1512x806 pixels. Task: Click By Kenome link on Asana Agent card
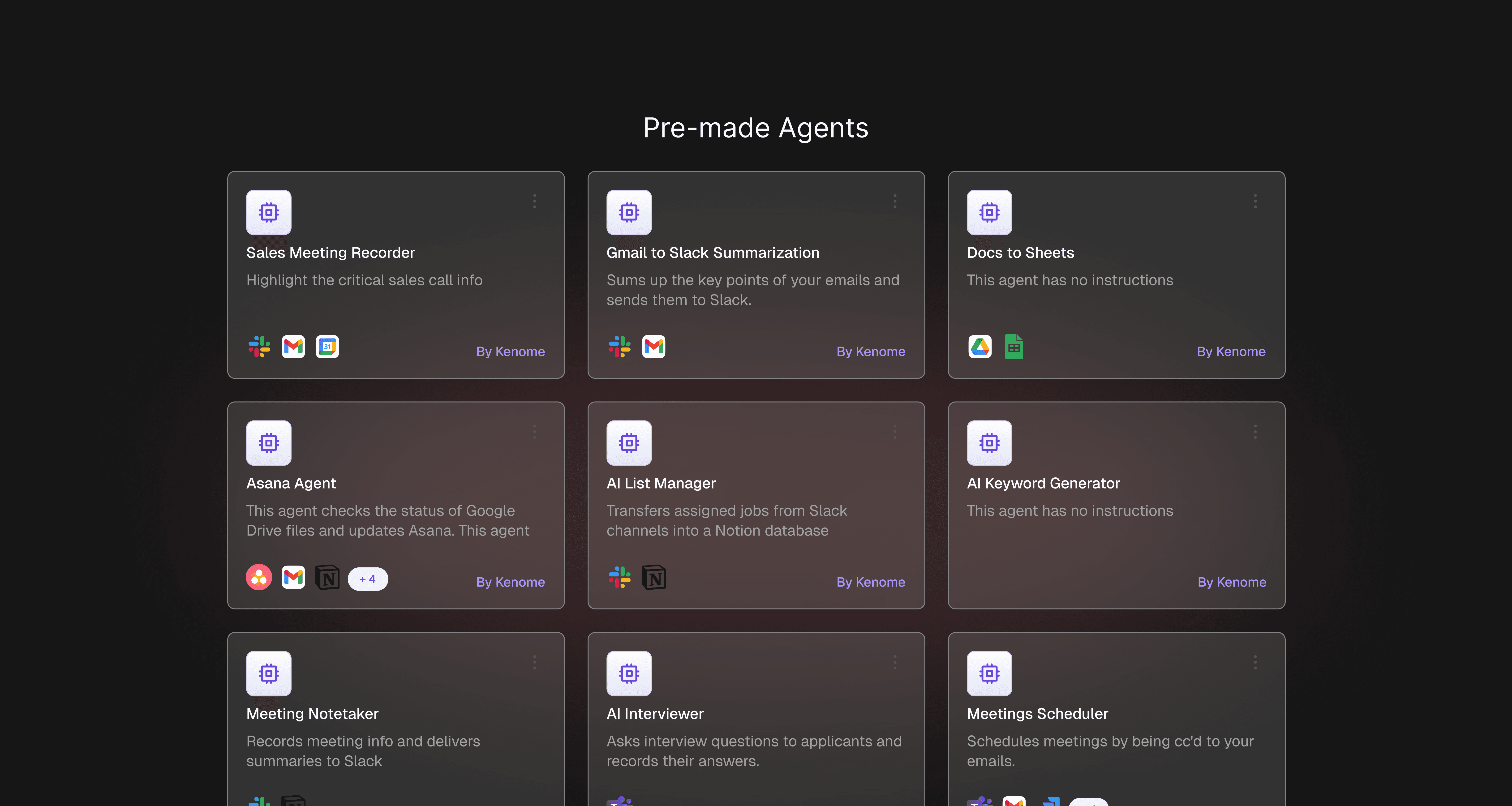pyautogui.click(x=510, y=582)
